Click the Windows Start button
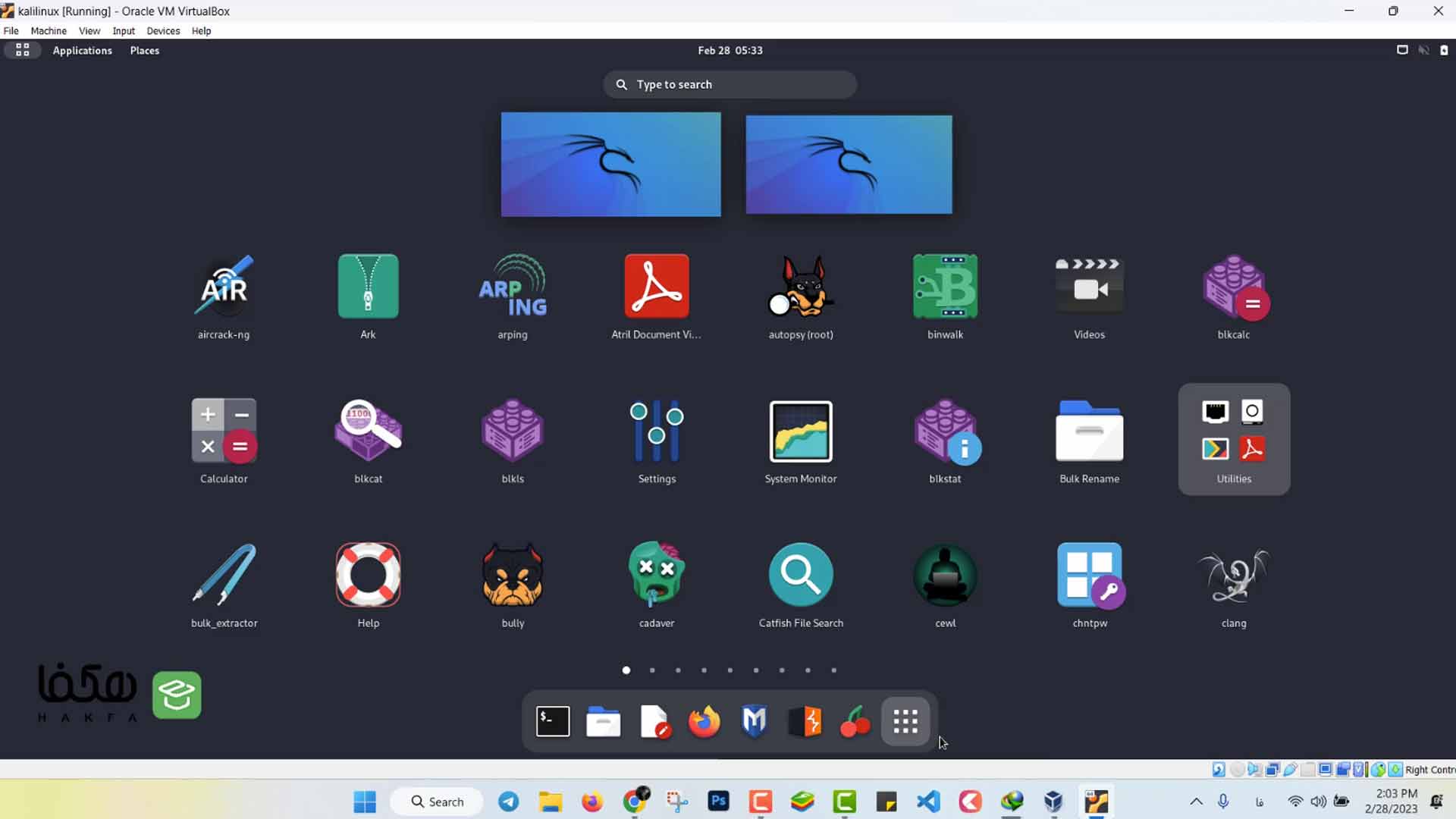 (x=365, y=802)
